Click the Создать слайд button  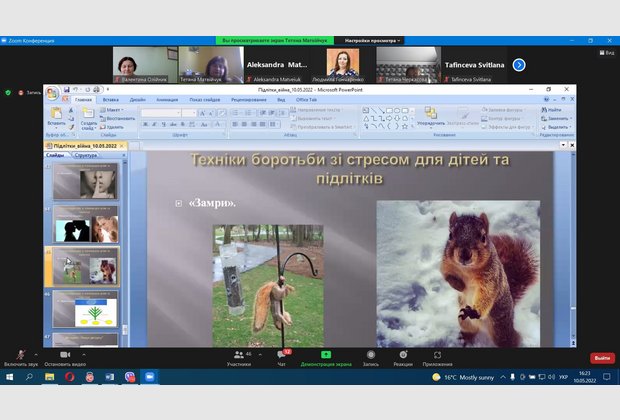coord(88,119)
